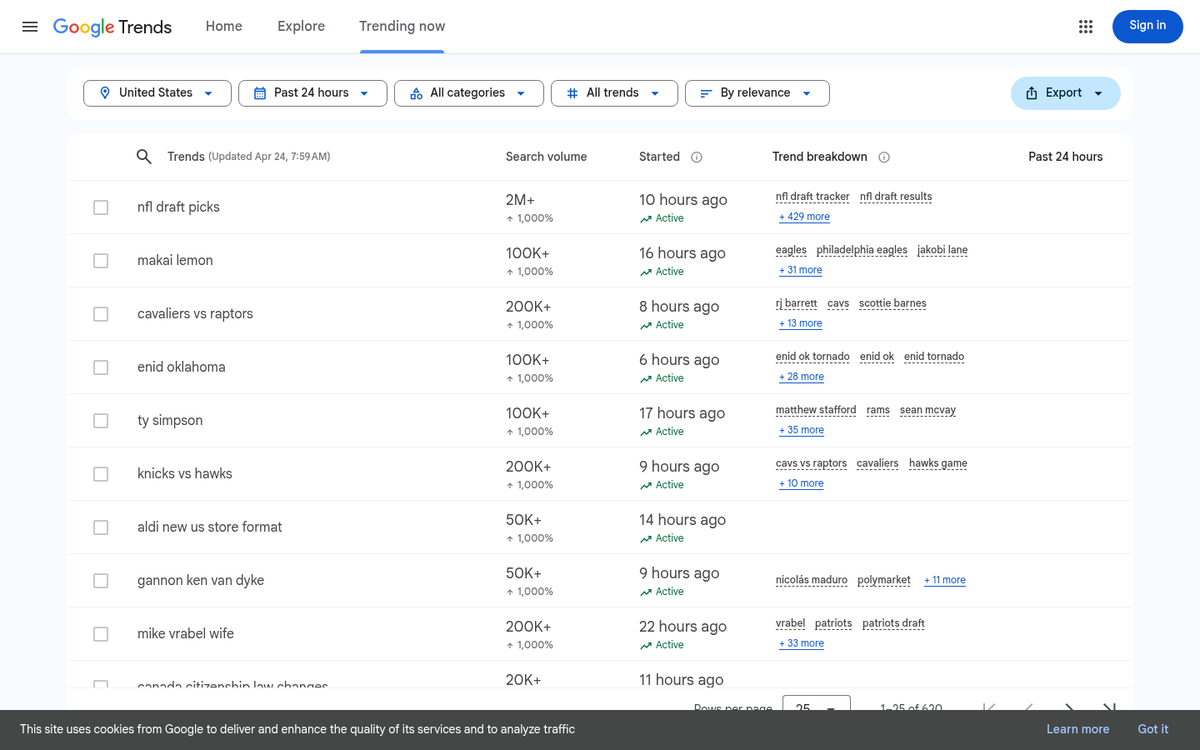The width and height of the screenshot is (1200, 750).
Task: Open the navigation hamburger menu
Action: coord(29,26)
